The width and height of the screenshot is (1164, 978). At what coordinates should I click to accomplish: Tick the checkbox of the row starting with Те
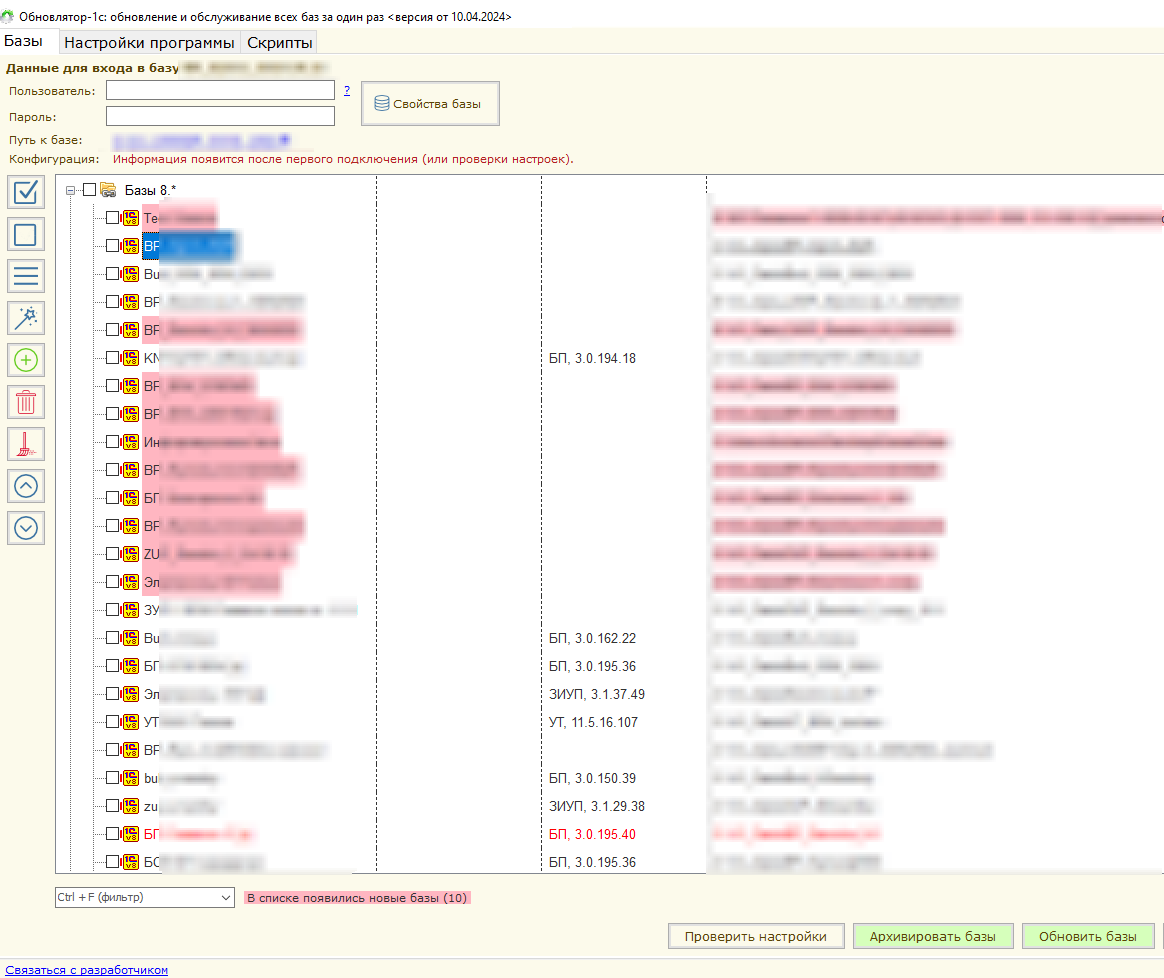pos(112,218)
